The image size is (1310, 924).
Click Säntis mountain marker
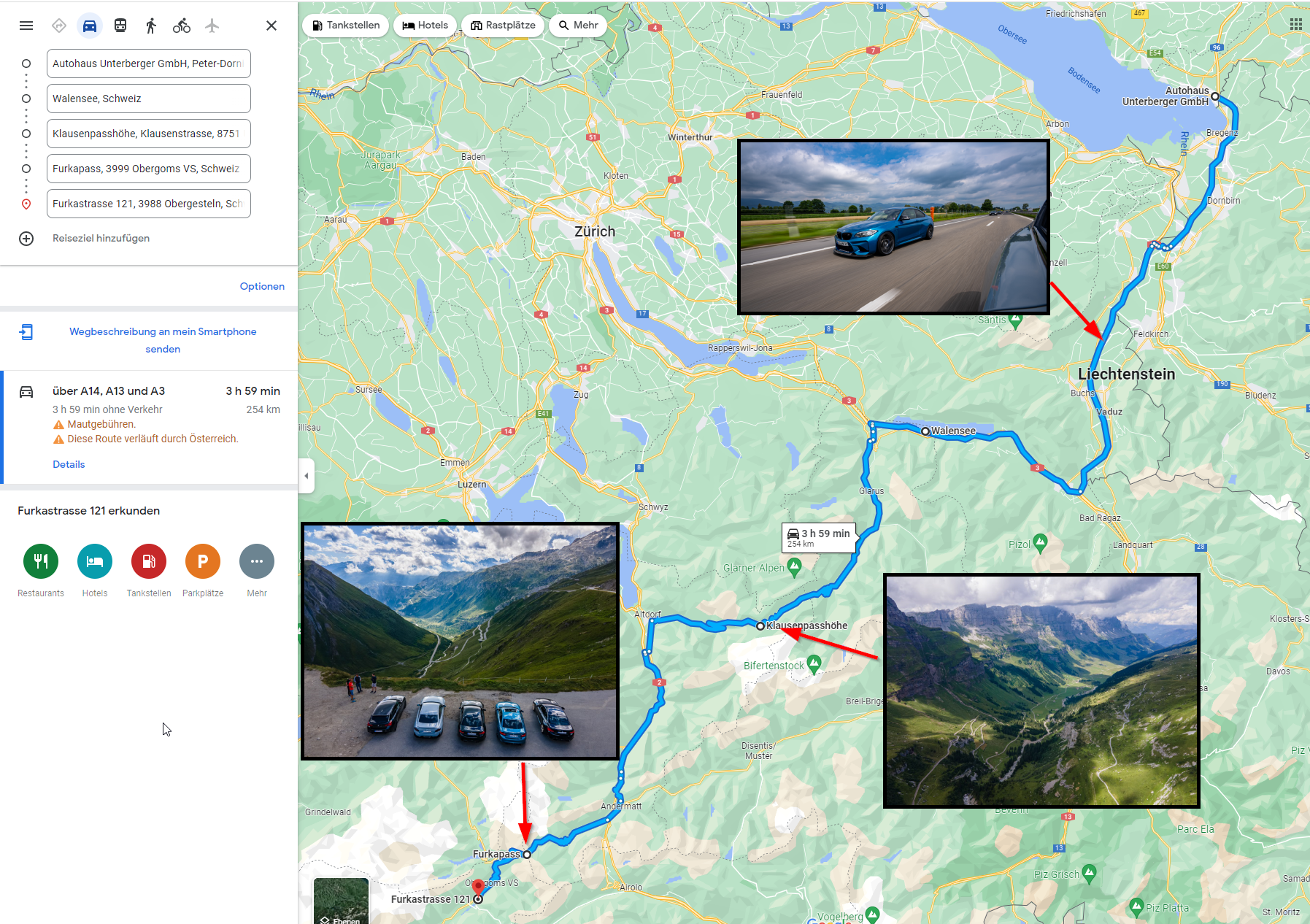coord(1016,320)
